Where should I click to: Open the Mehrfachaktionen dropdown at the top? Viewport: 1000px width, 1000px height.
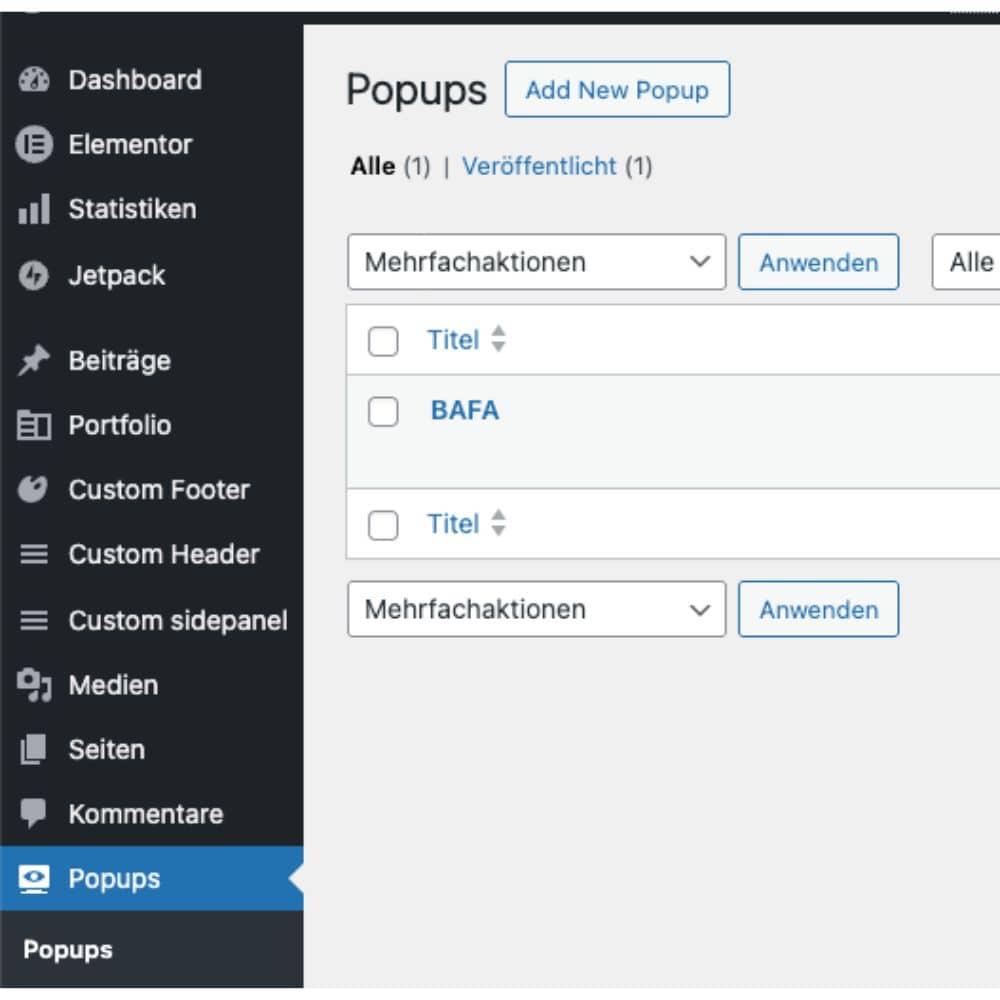point(536,262)
